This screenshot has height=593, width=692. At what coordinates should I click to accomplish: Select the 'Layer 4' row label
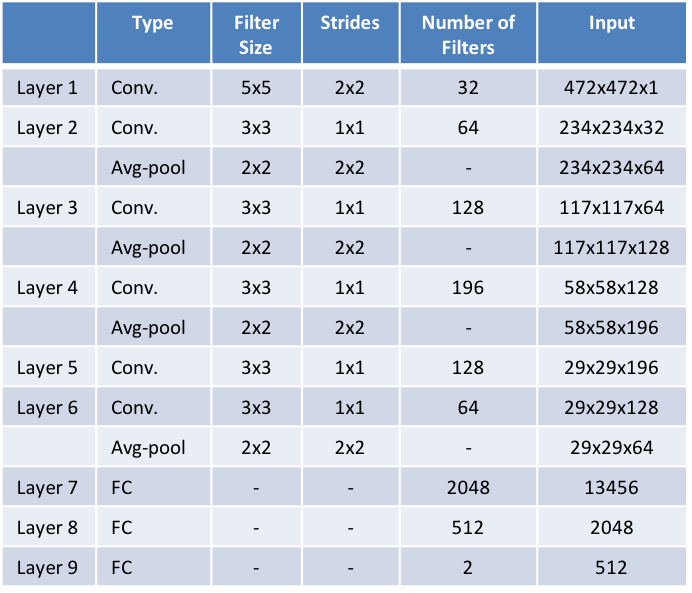coord(47,288)
